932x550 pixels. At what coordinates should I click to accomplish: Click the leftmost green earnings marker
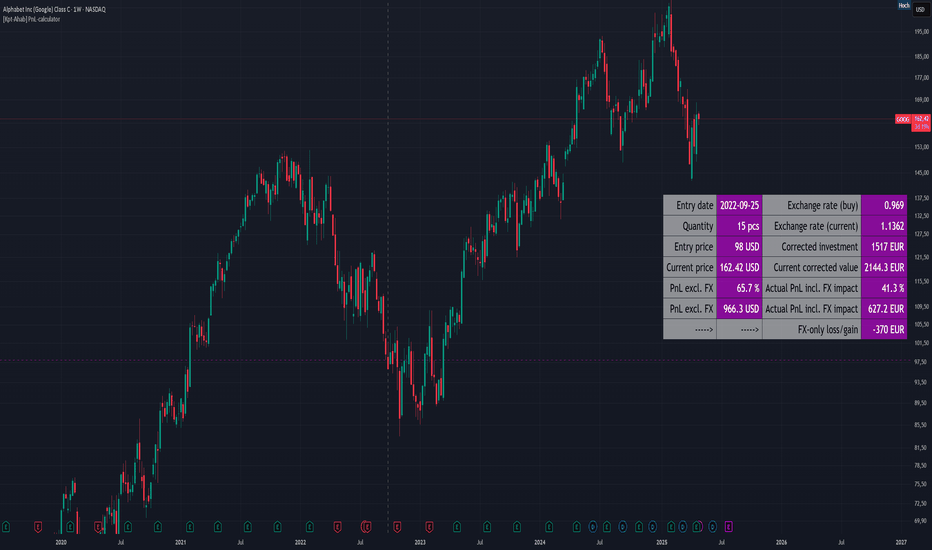pos(6,526)
